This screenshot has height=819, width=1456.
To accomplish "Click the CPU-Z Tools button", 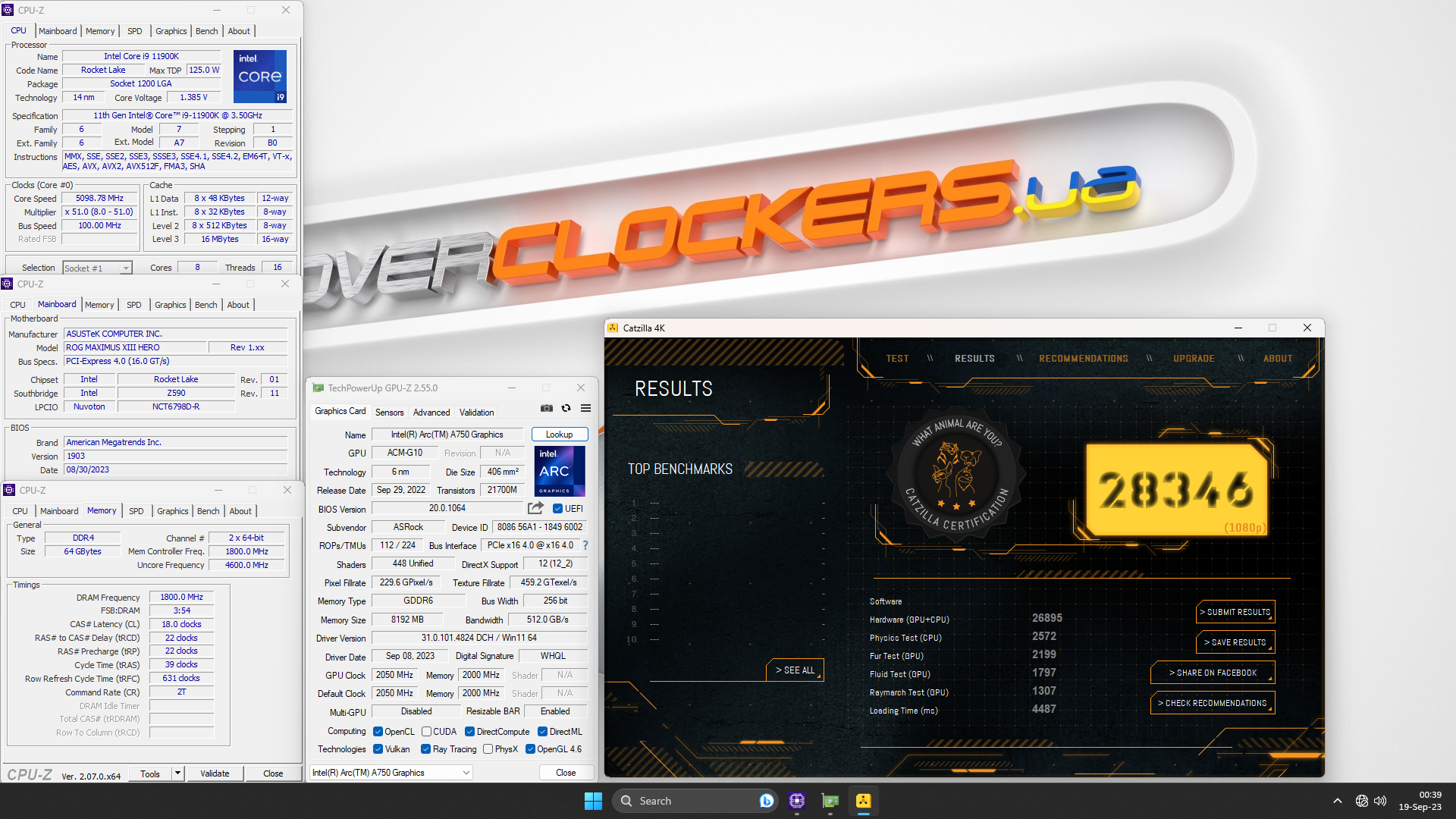I will click(150, 773).
